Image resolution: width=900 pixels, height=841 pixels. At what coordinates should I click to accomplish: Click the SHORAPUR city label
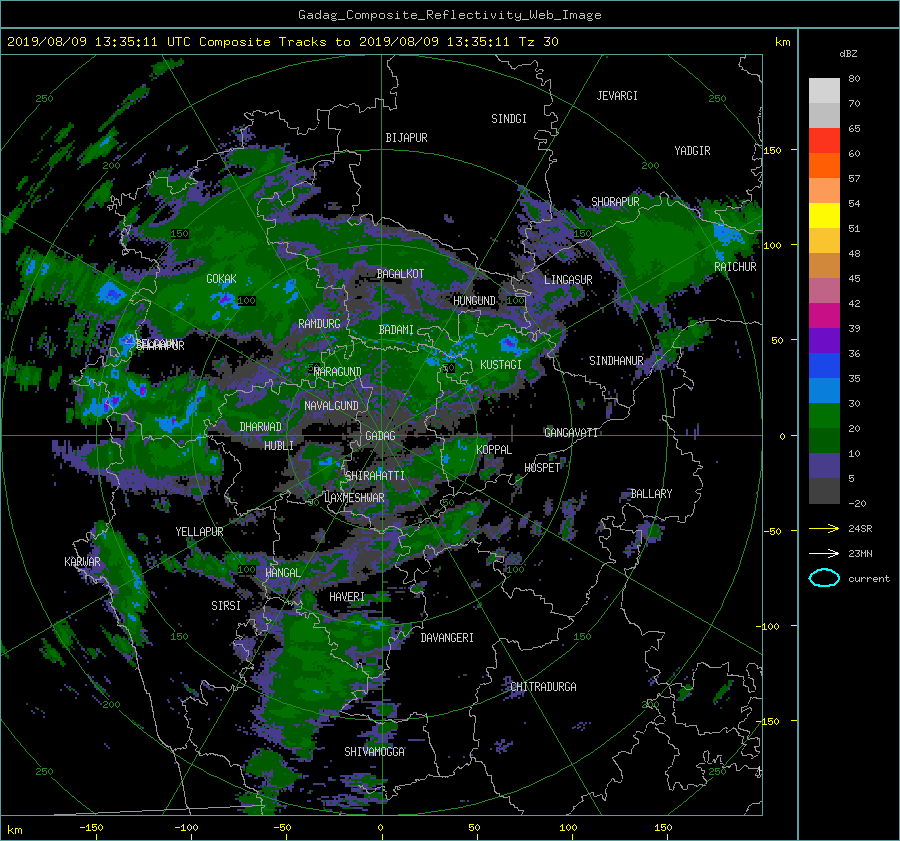pos(615,202)
